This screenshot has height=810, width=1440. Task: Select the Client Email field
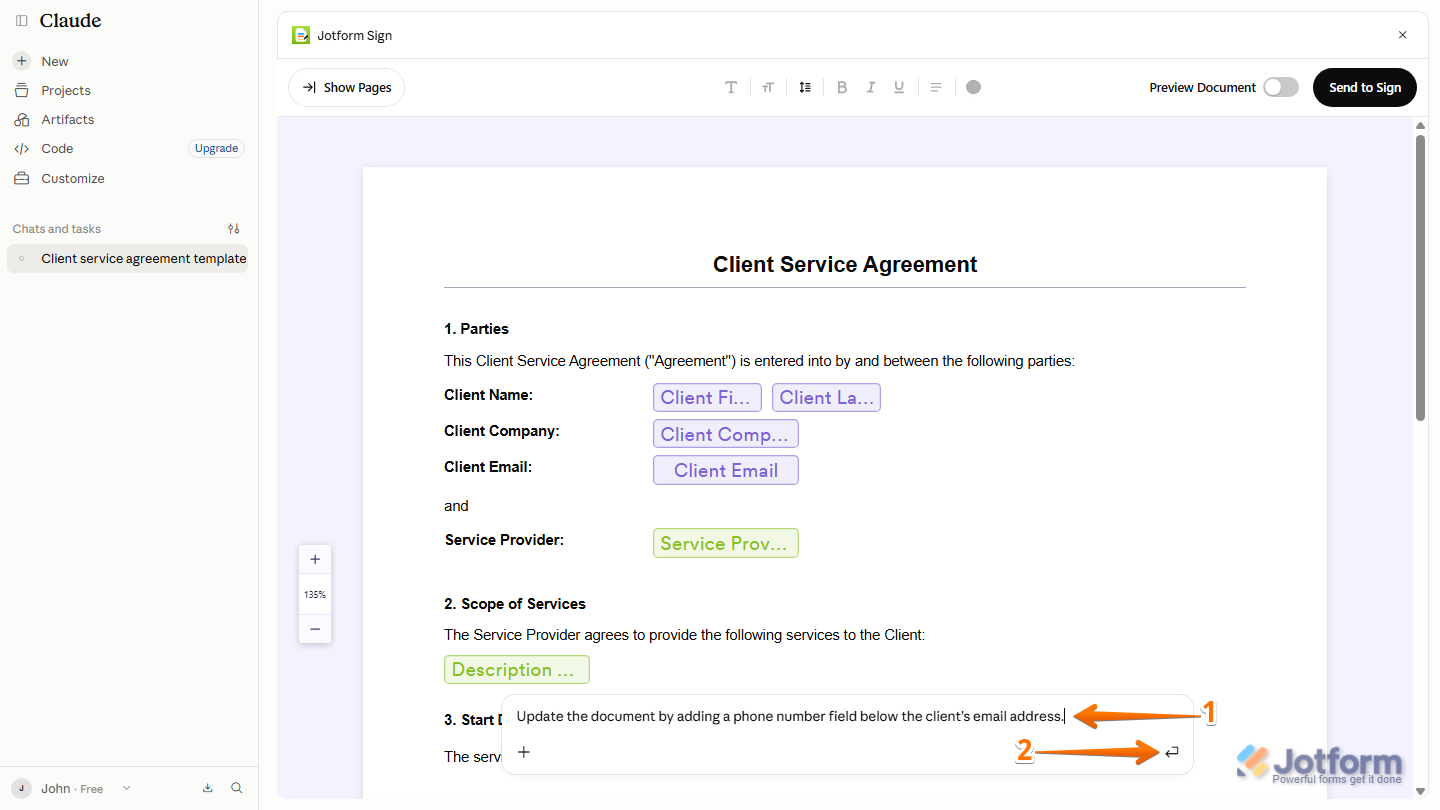tap(726, 470)
